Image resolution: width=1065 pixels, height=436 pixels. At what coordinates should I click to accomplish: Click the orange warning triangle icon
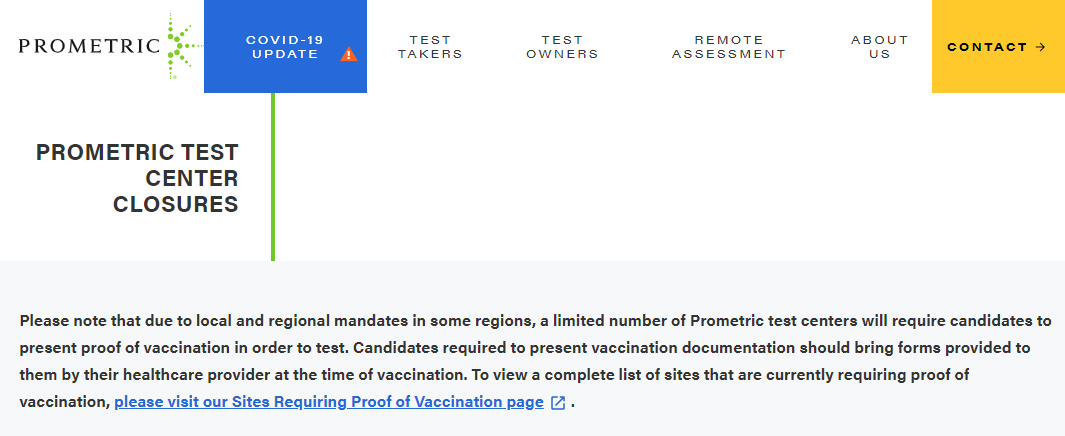(x=348, y=54)
